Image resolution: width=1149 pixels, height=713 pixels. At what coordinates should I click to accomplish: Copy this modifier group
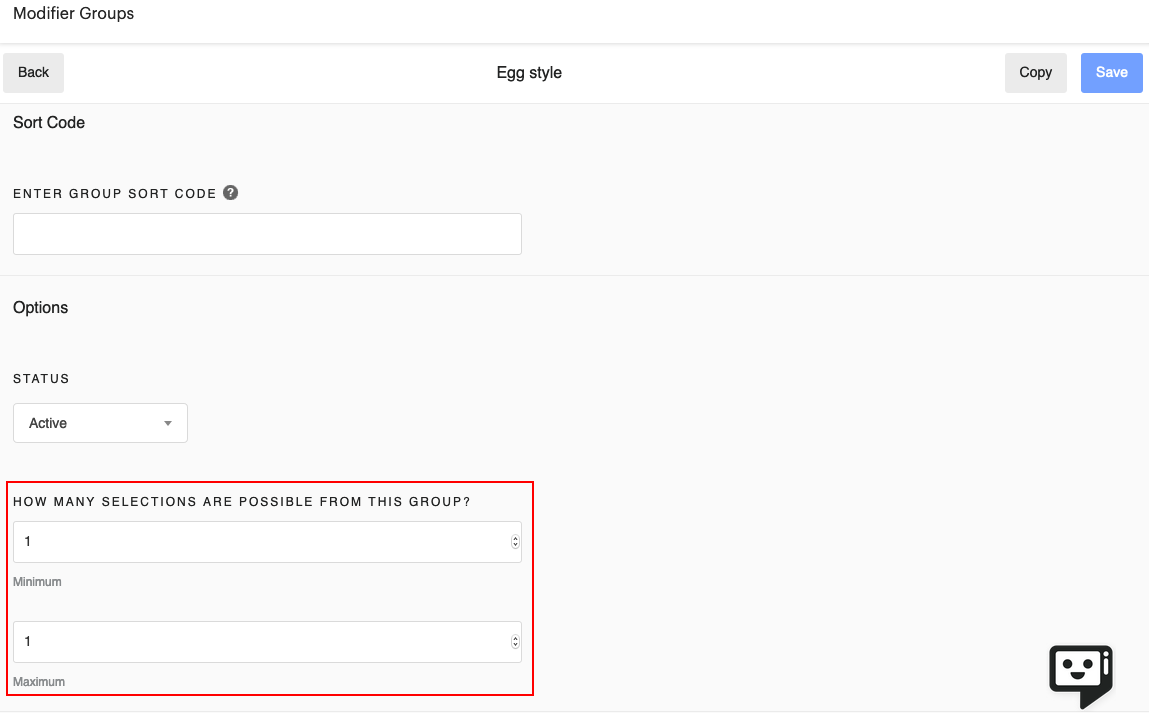click(x=1035, y=72)
